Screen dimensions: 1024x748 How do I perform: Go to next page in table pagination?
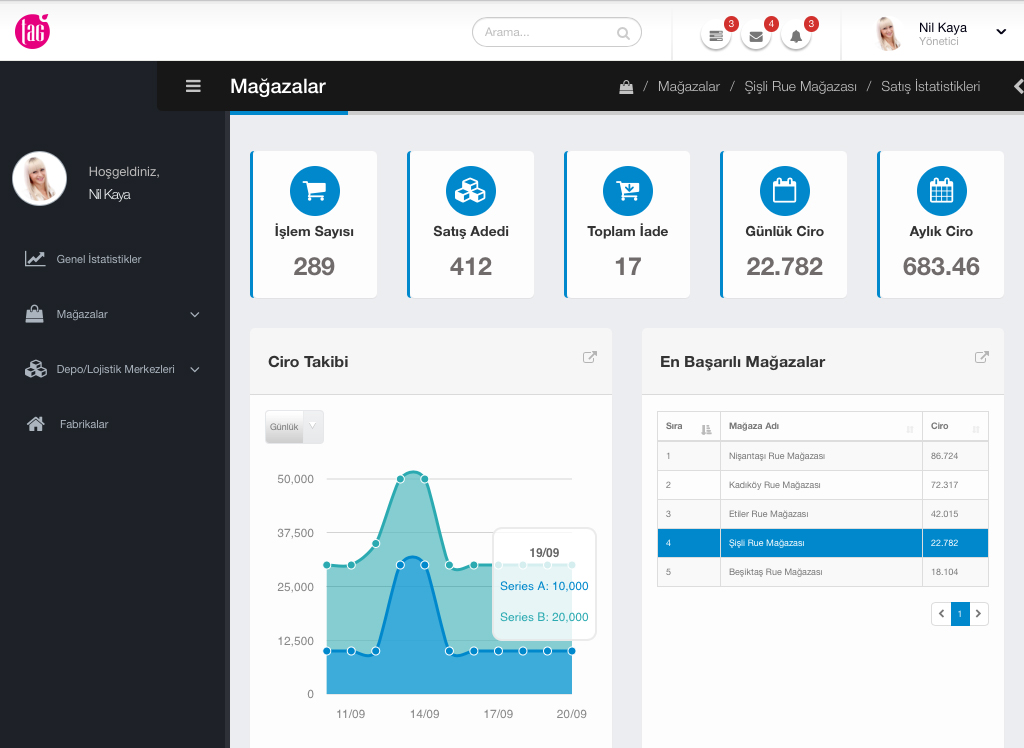979,614
